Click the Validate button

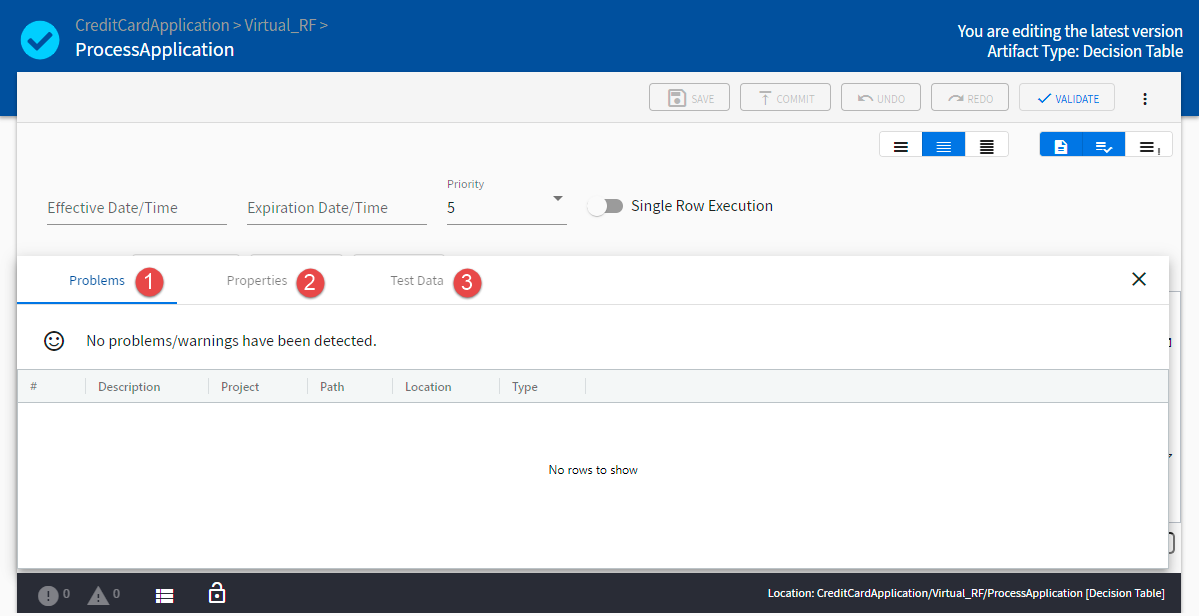point(1068,98)
